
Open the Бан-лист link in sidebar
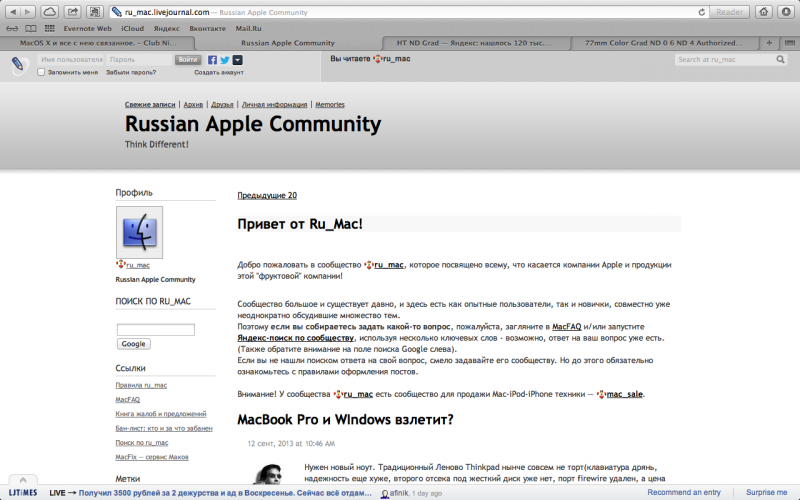[164, 428]
